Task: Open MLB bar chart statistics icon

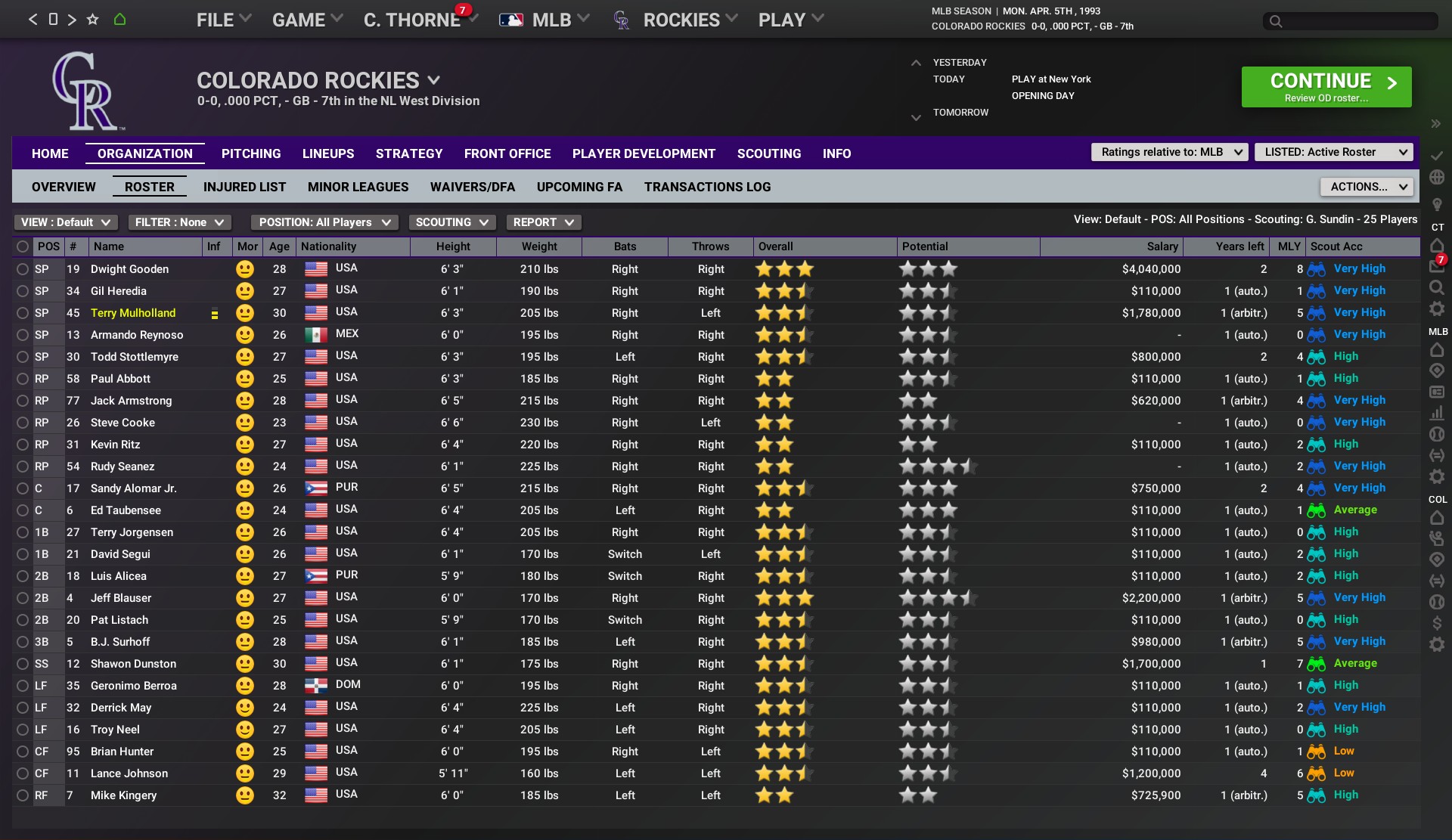Action: 1437,413
